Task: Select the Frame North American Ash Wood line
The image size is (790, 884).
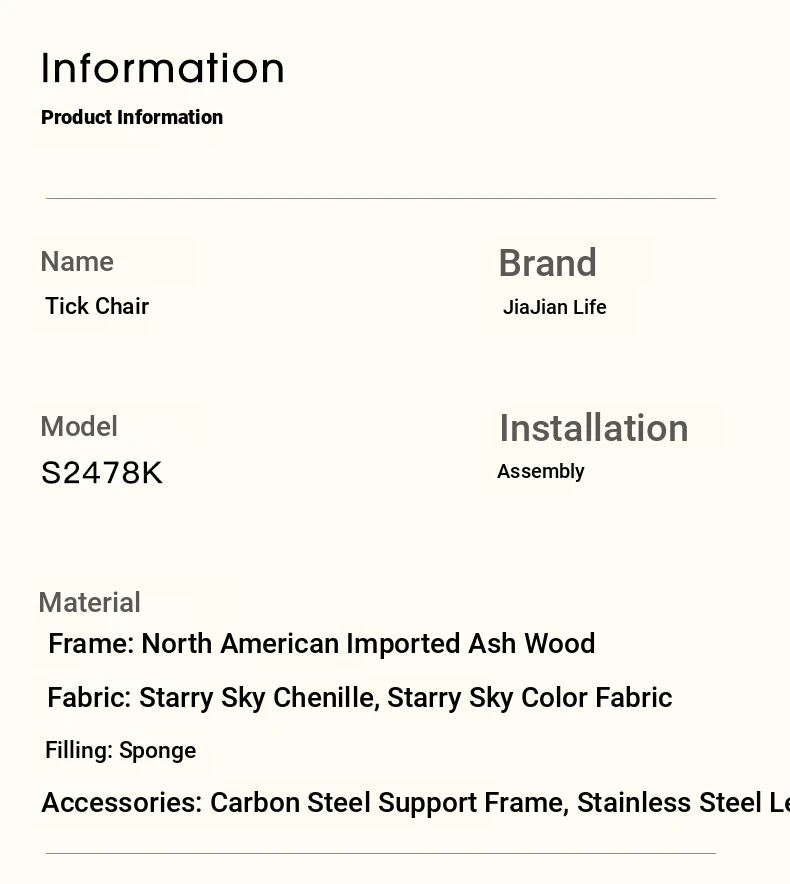Action: [x=321, y=643]
